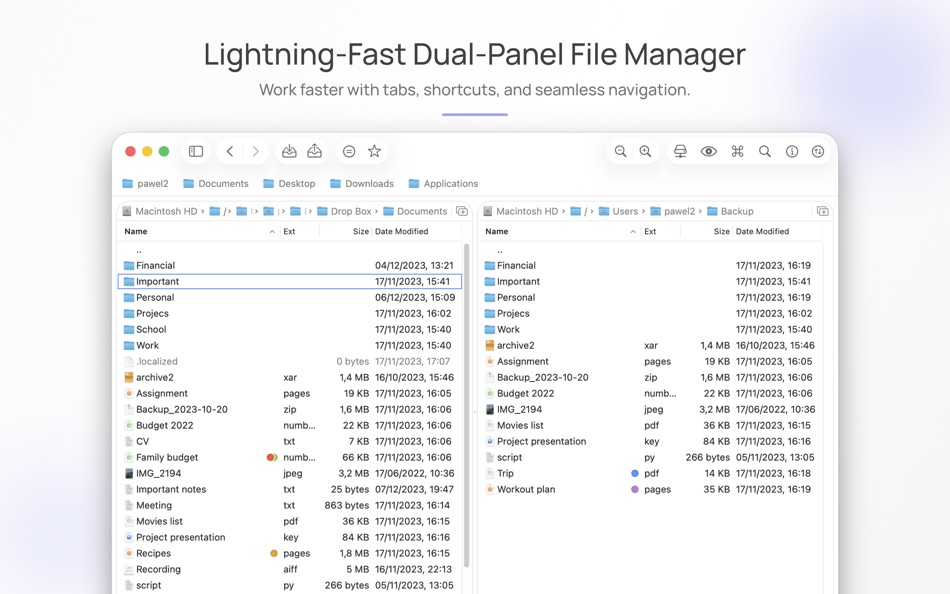Add a tab in the right panel
This screenshot has width=950, height=594.
tap(822, 211)
